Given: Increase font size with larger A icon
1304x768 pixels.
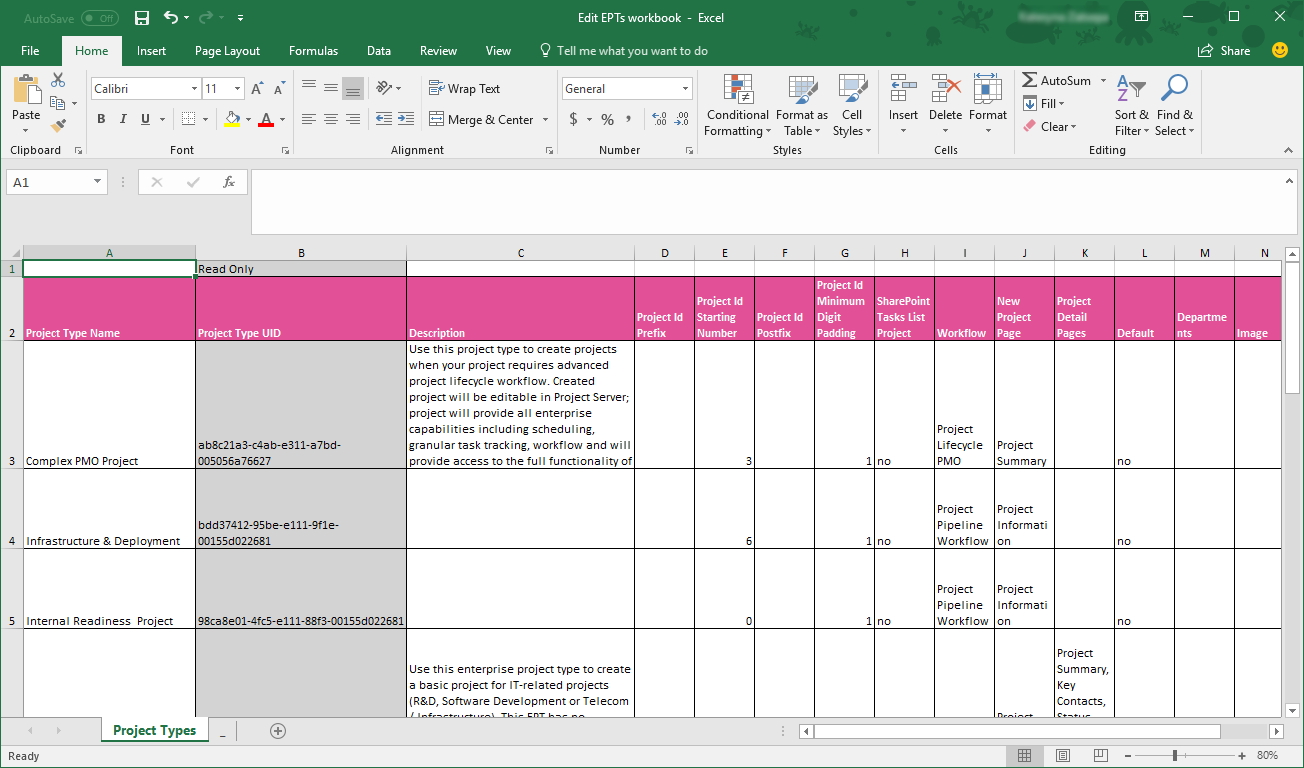Looking at the screenshot, I should tap(258, 89).
